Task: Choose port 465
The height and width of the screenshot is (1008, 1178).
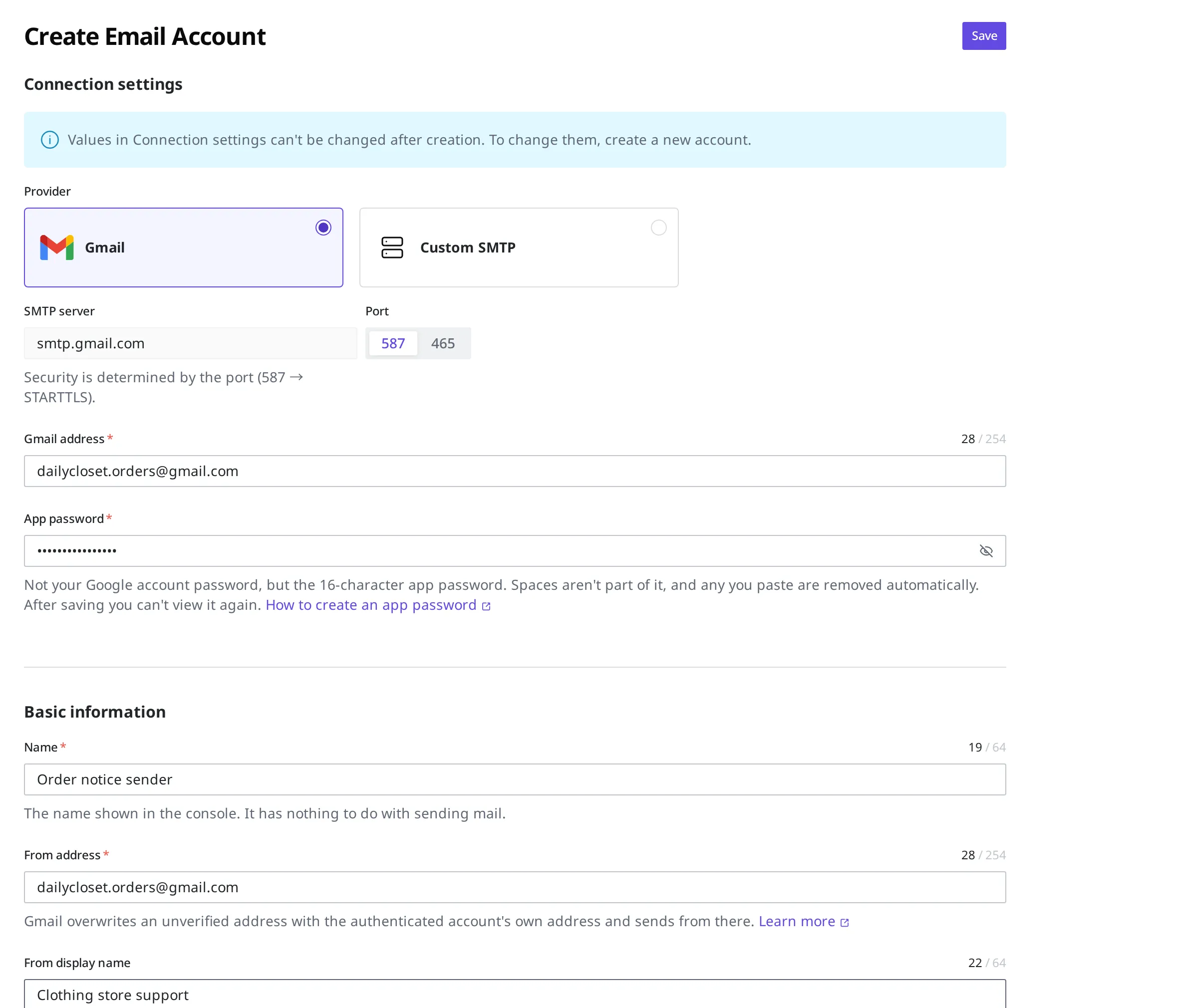Action: click(x=443, y=343)
